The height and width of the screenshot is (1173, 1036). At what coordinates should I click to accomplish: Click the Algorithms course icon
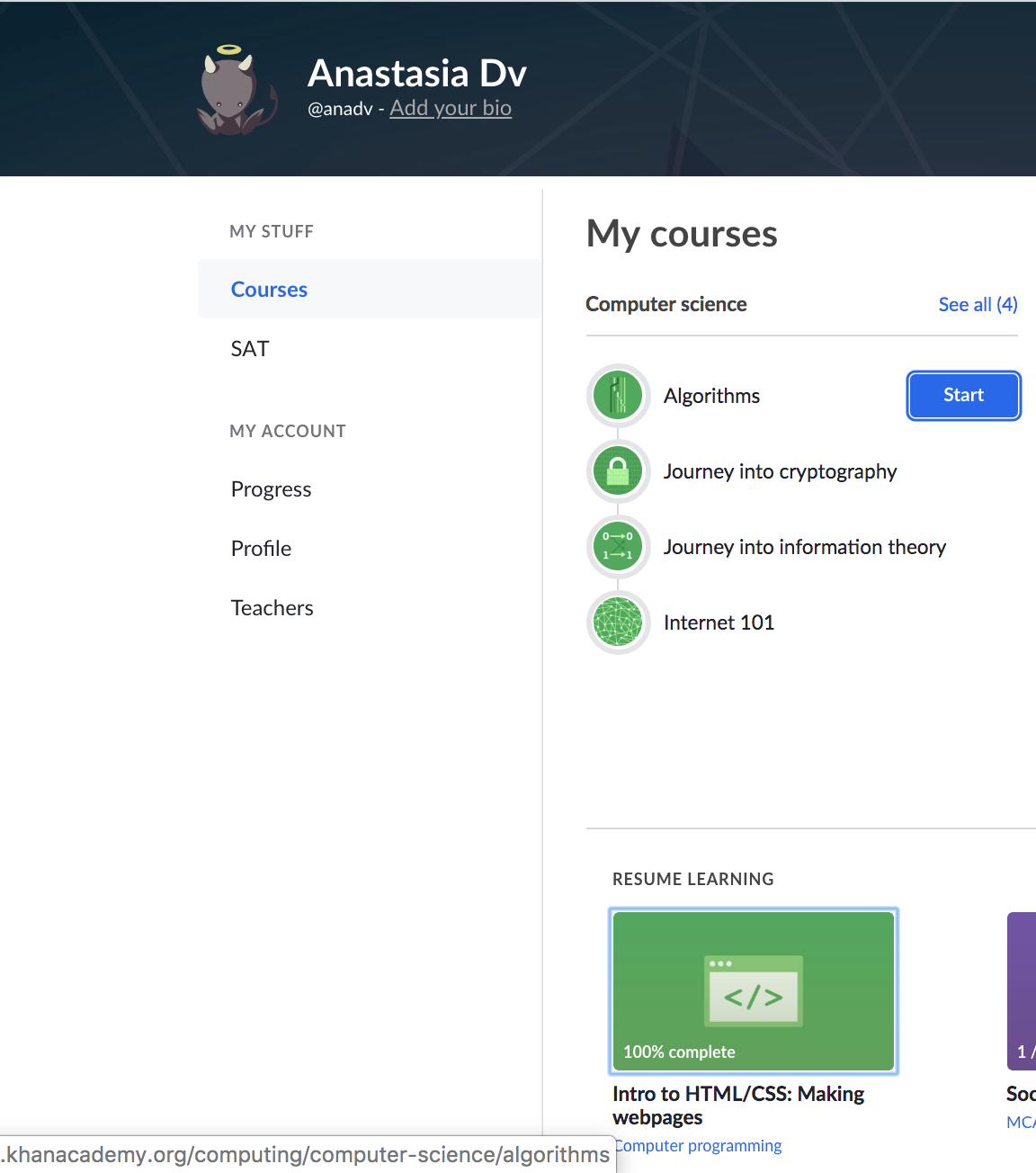click(x=618, y=396)
